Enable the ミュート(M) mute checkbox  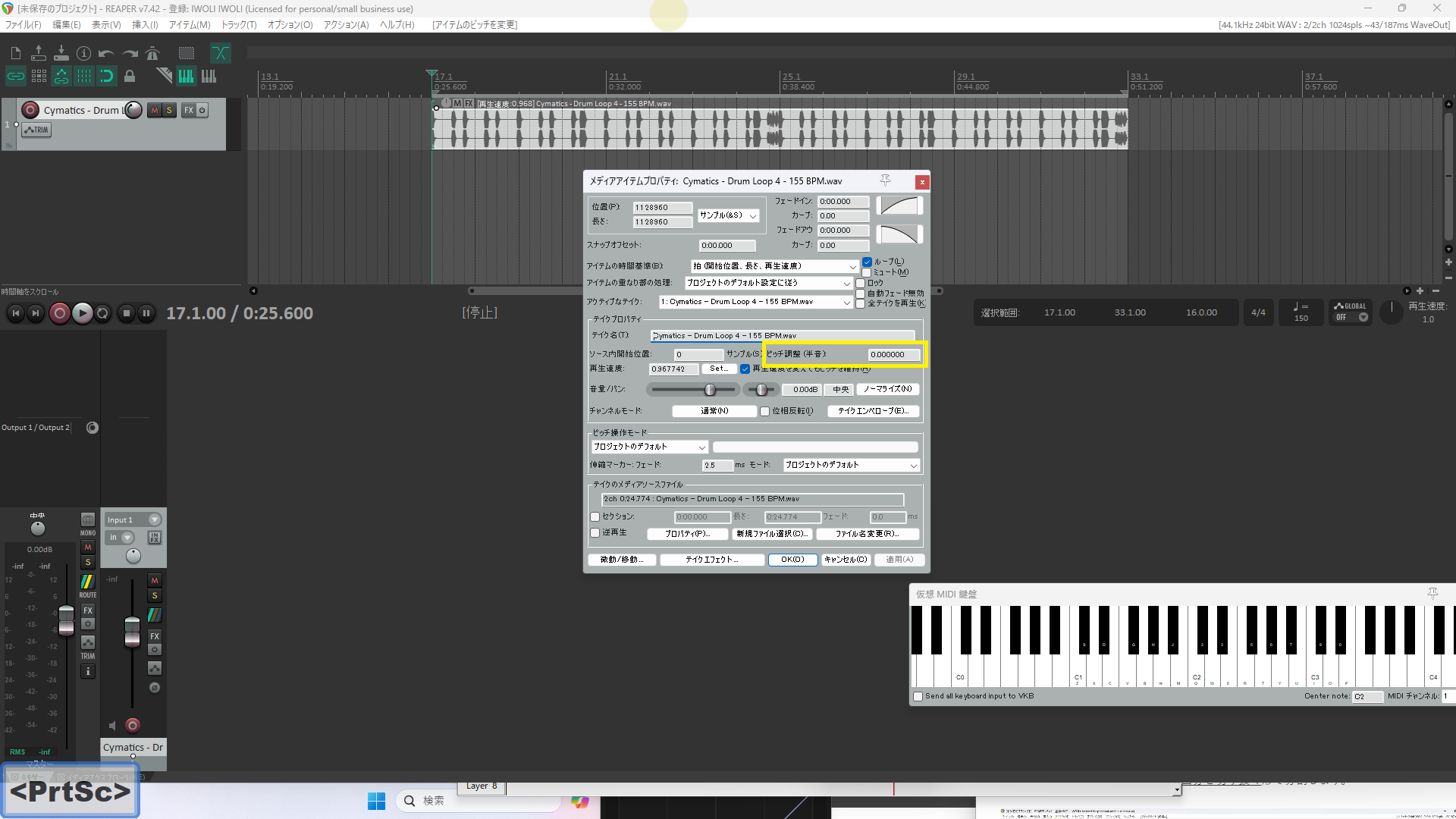coord(867,272)
